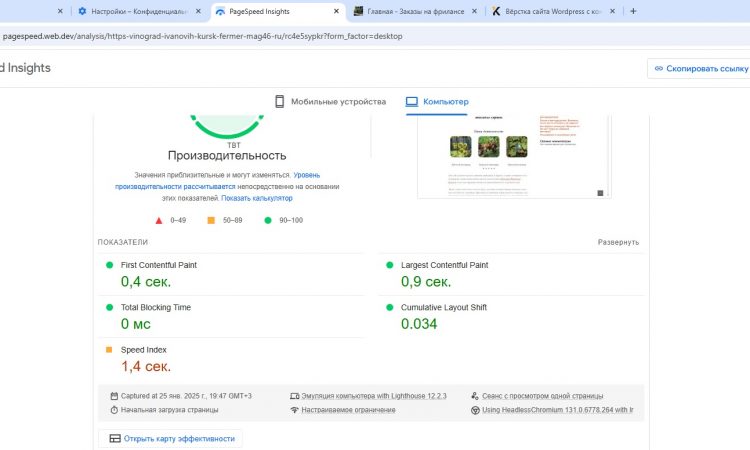Click the green circle 90–100 legend marker
This screenshot has width=750, height=450.
pos(268,220)
